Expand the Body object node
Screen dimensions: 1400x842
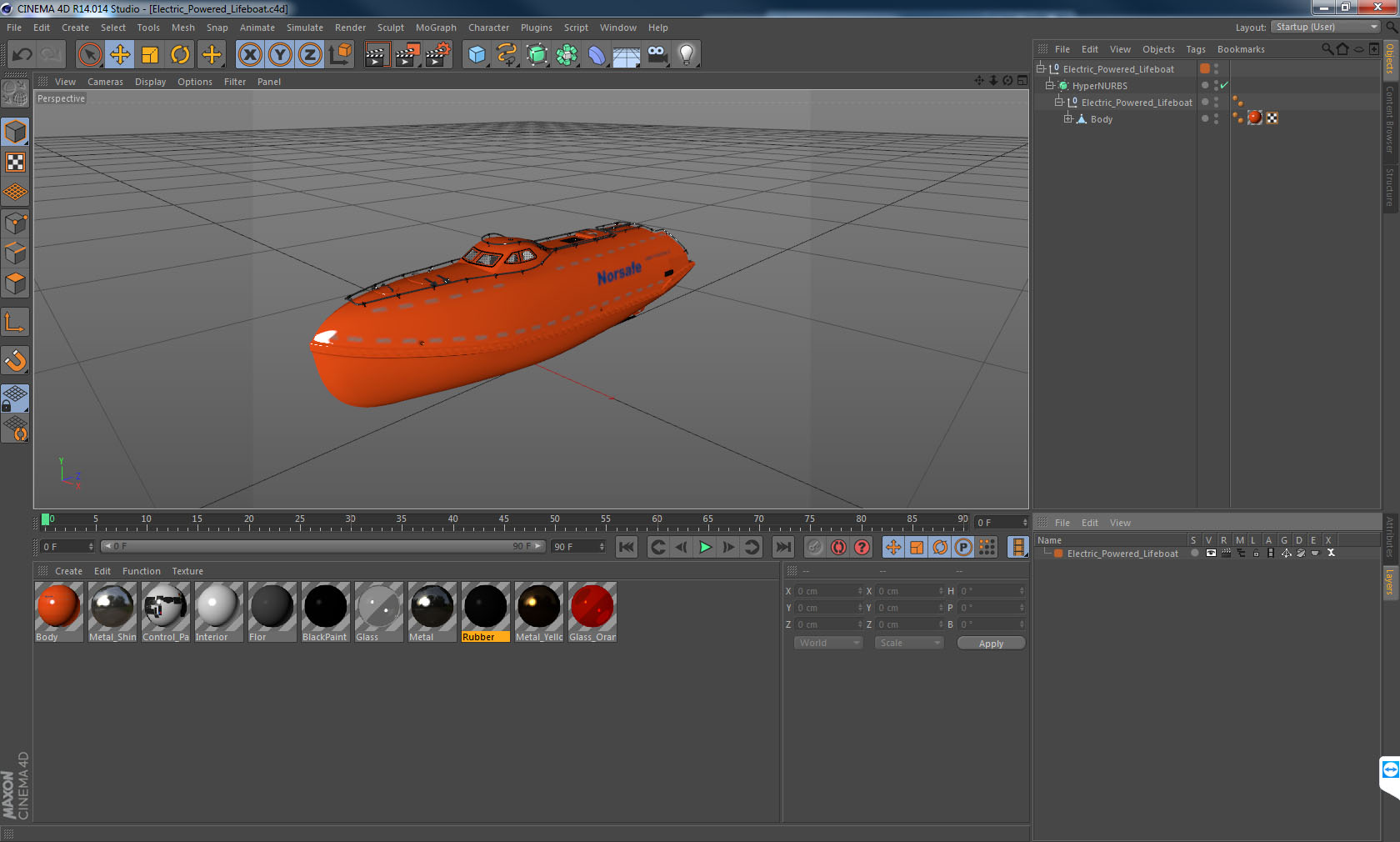click(x=1067, y=119)
